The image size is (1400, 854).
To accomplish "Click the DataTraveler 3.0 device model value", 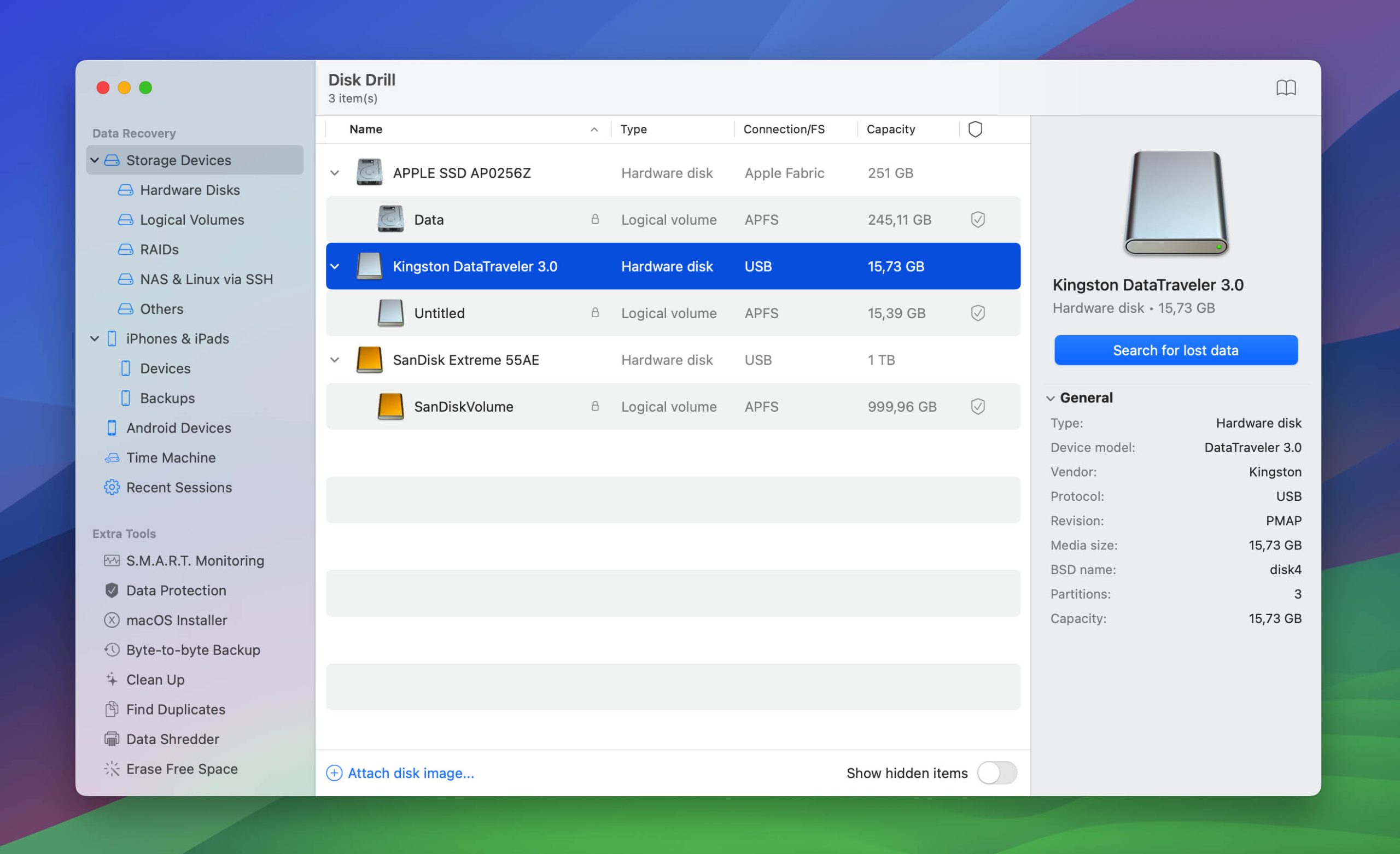I will 1253,447.
